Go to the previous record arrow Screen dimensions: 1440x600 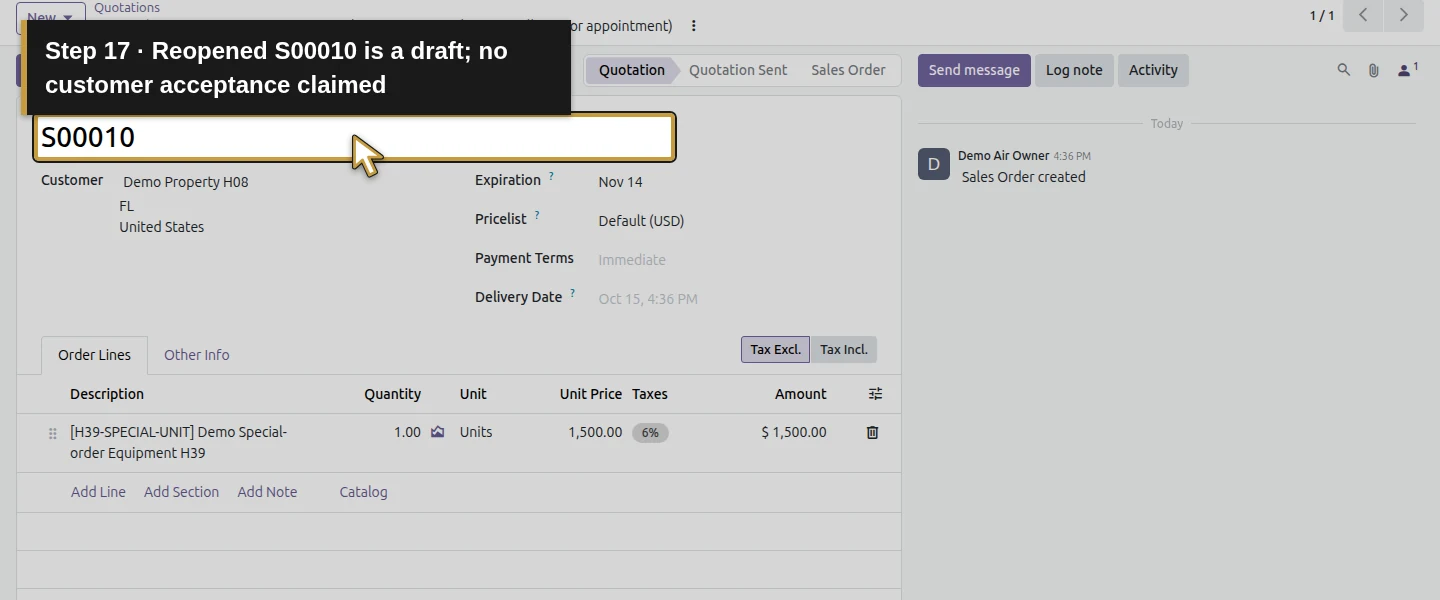click(x=1363, y=15)
